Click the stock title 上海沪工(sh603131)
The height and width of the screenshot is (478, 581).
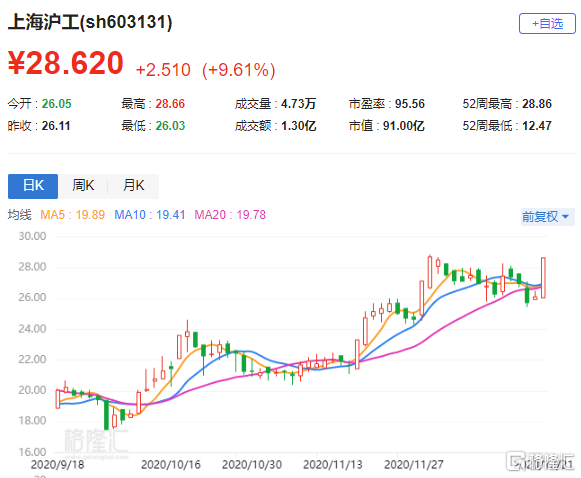click(x=90, y=22)
